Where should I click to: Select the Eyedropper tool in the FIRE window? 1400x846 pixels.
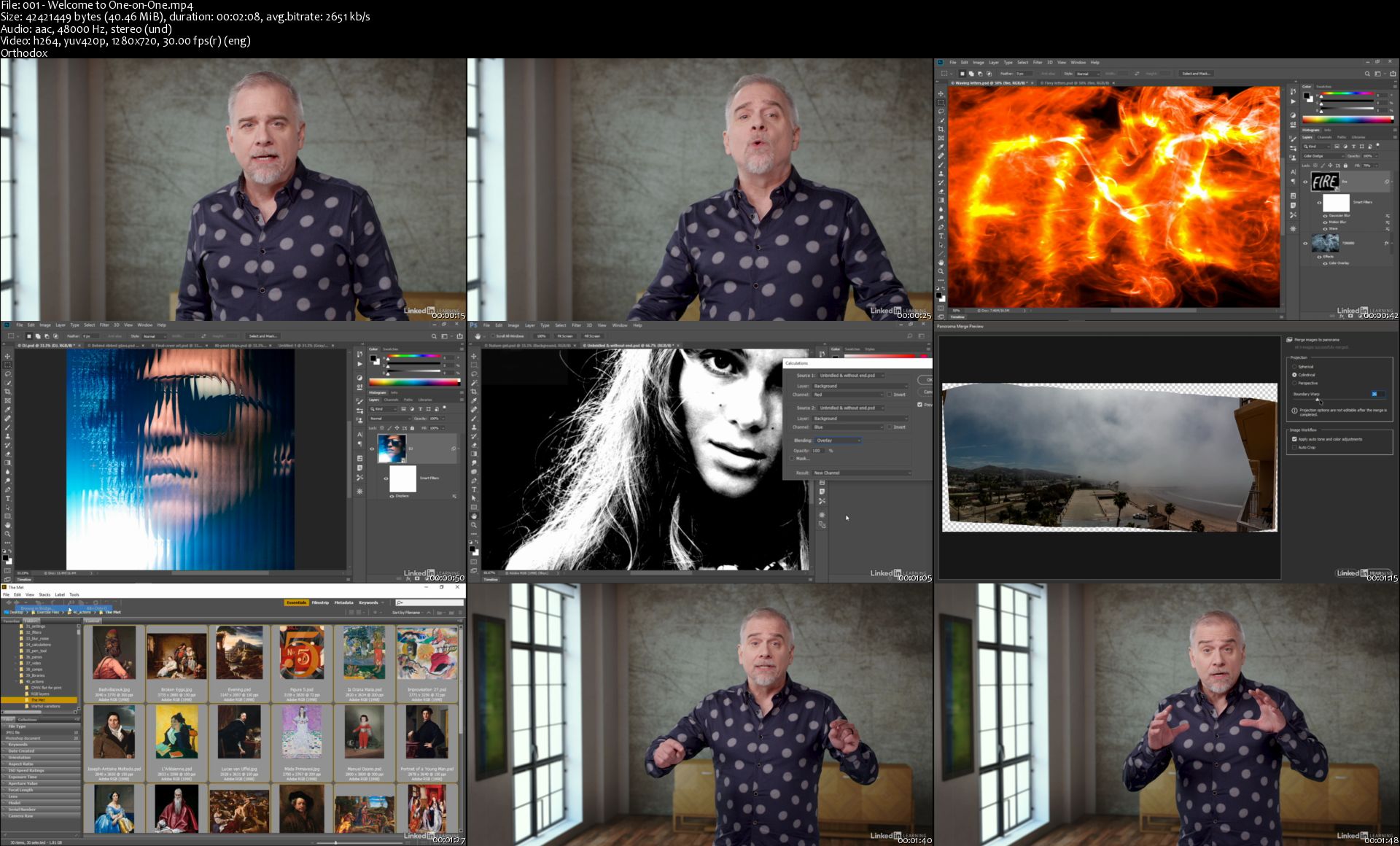point(941,147)
